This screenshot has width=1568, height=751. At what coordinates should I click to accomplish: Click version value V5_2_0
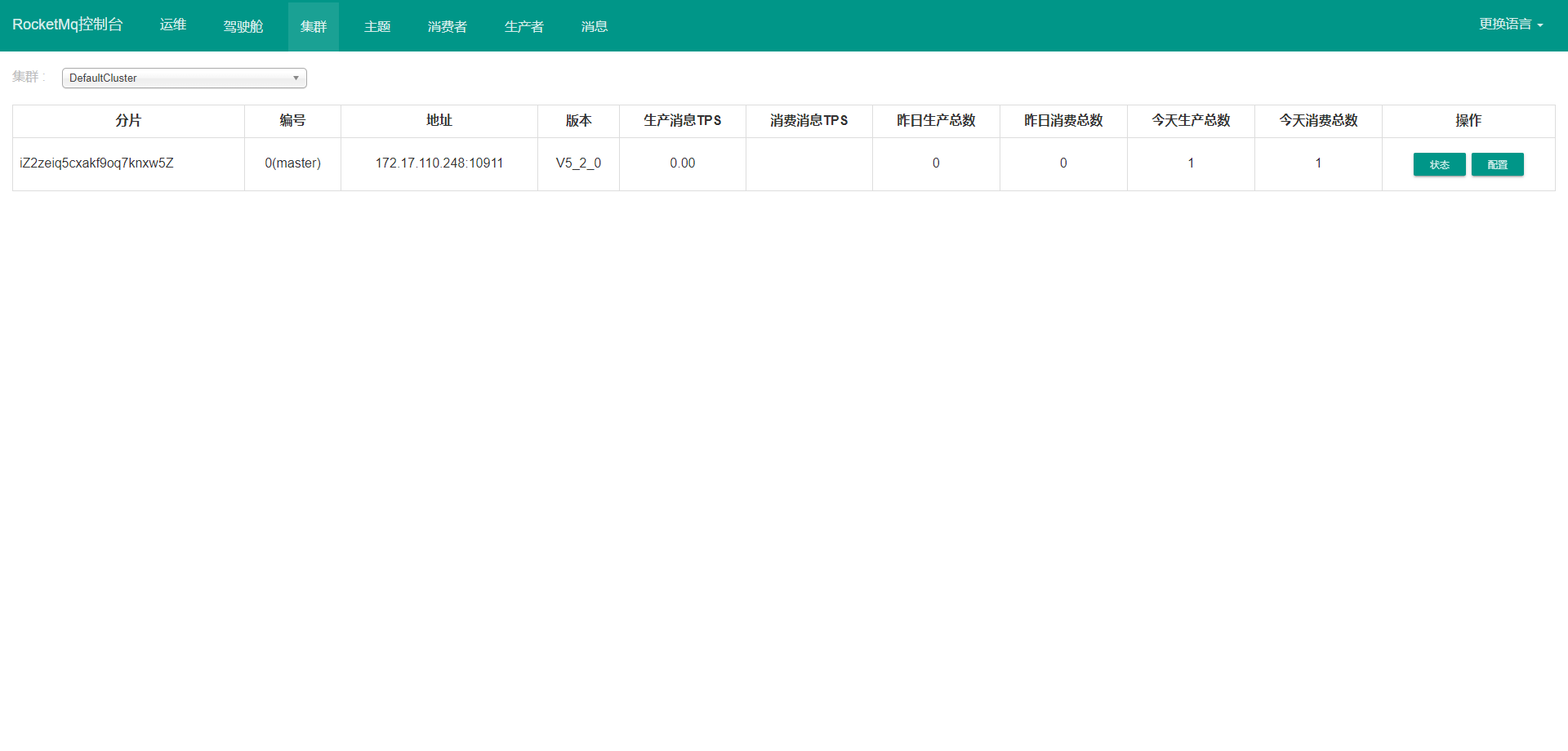pyautogui.click(x=578, y=163)
